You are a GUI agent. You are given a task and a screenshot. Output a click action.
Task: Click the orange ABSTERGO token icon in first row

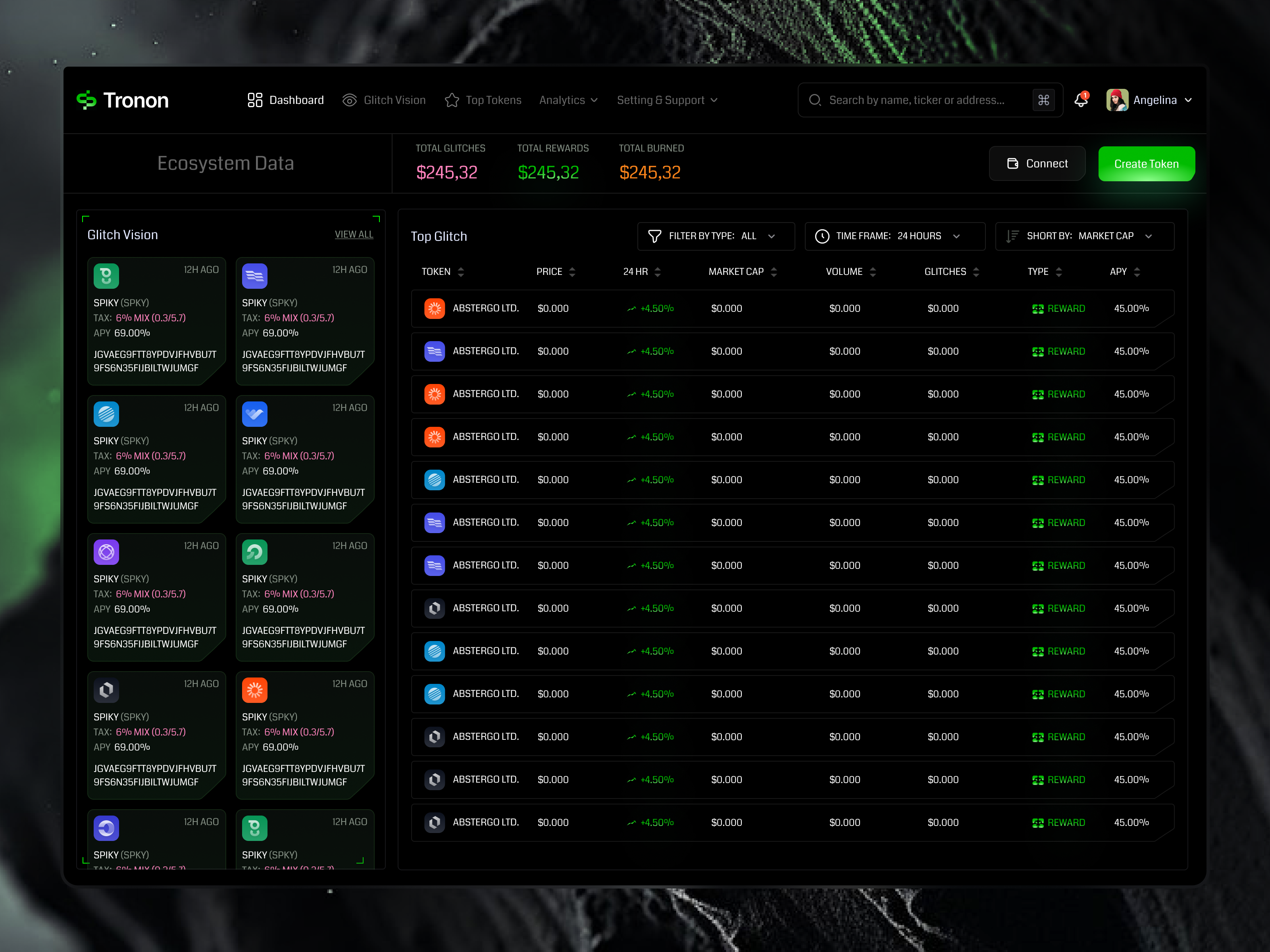(435, 308)
